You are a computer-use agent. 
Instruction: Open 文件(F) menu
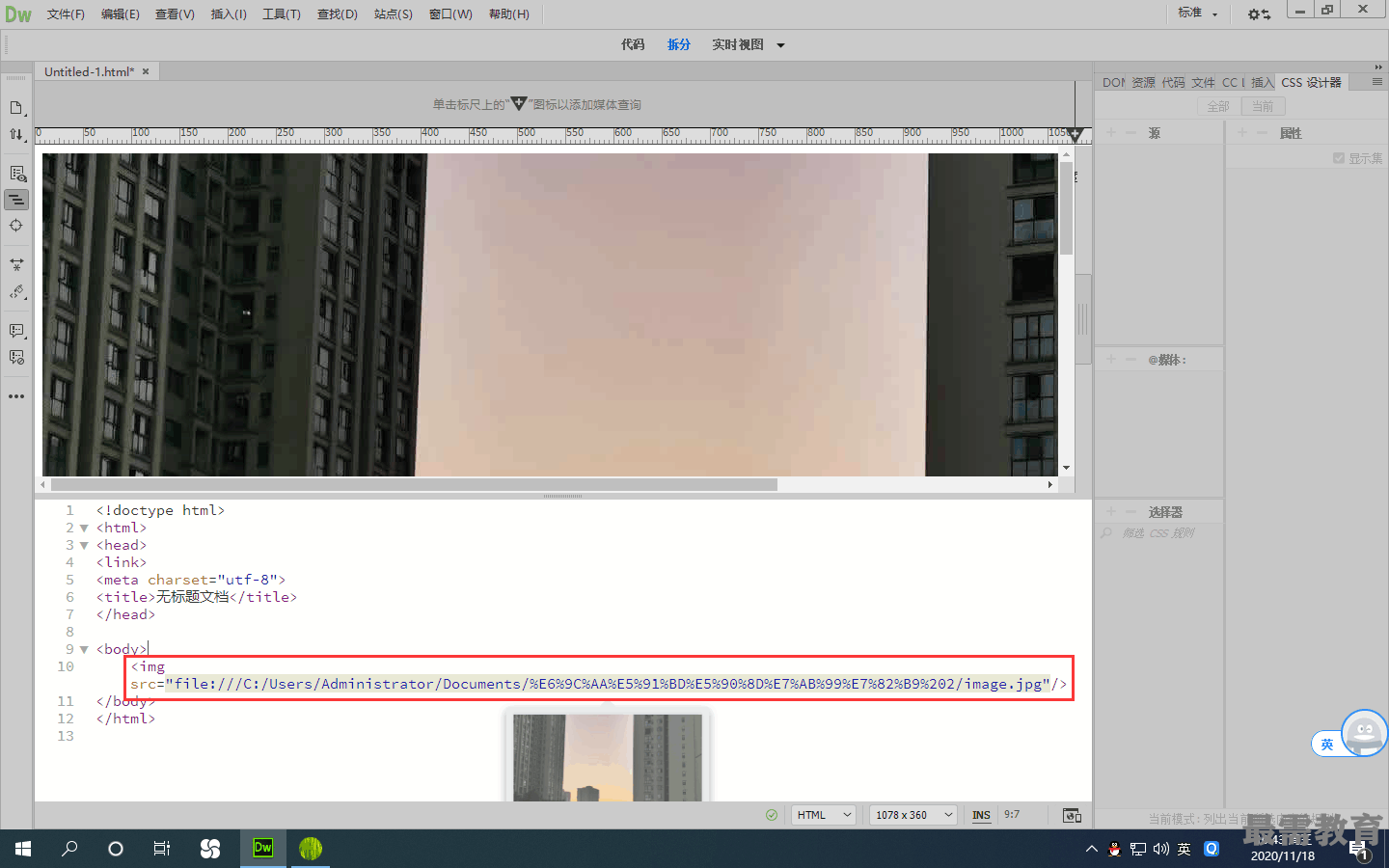click(x=66, y=14)
